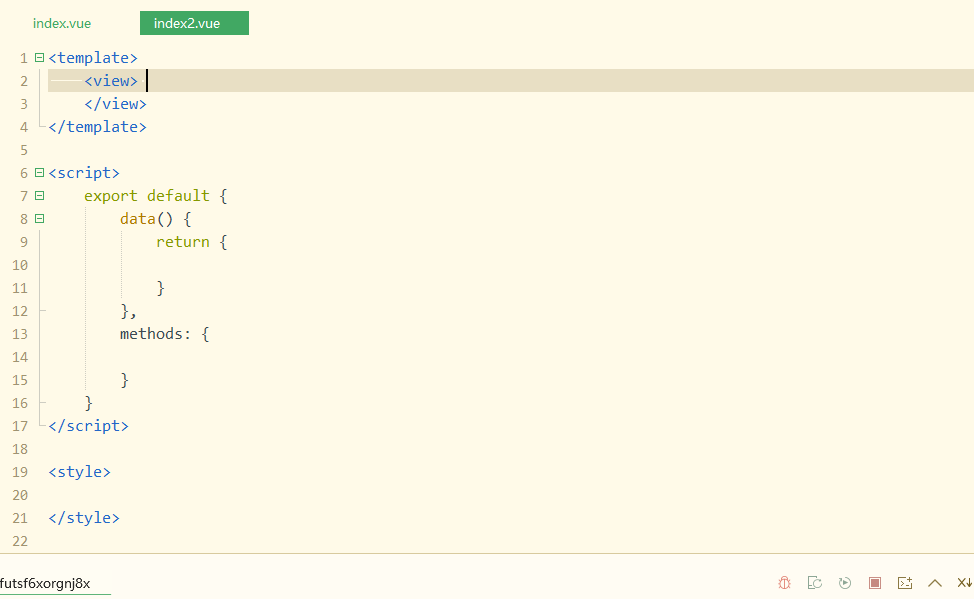
Task: Click the circular re-run play icon
Action: pyautogui.click(x=845, y=583)
